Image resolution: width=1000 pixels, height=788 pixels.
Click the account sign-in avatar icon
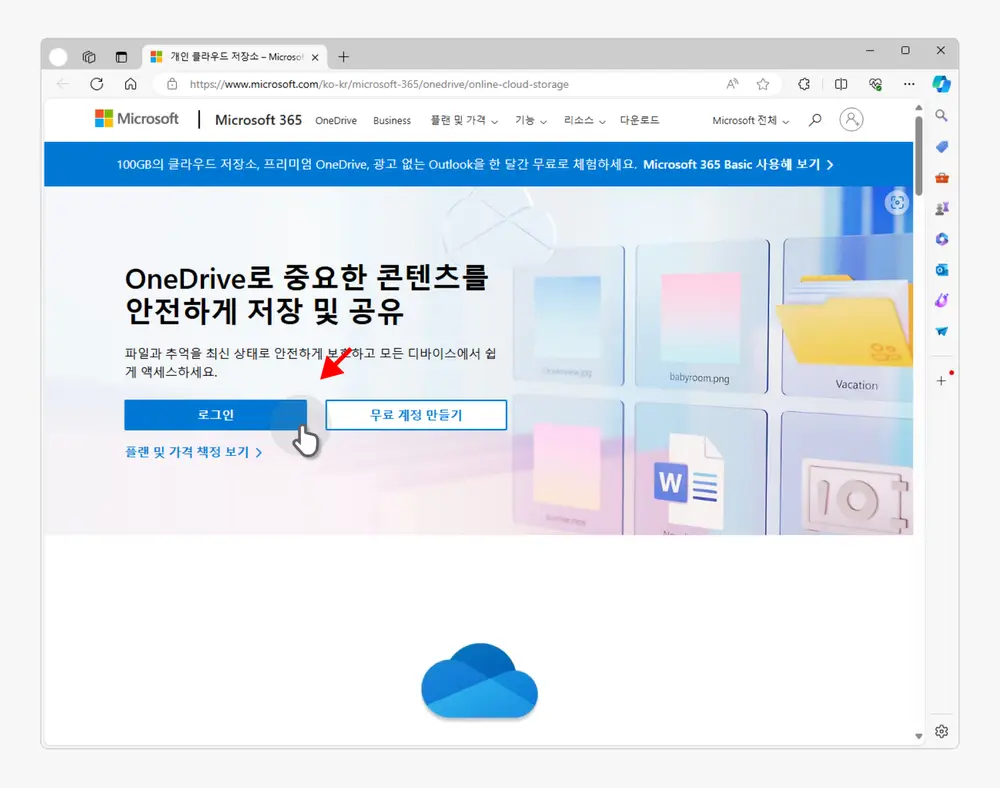pyautogui.click(x=851, y=119)
